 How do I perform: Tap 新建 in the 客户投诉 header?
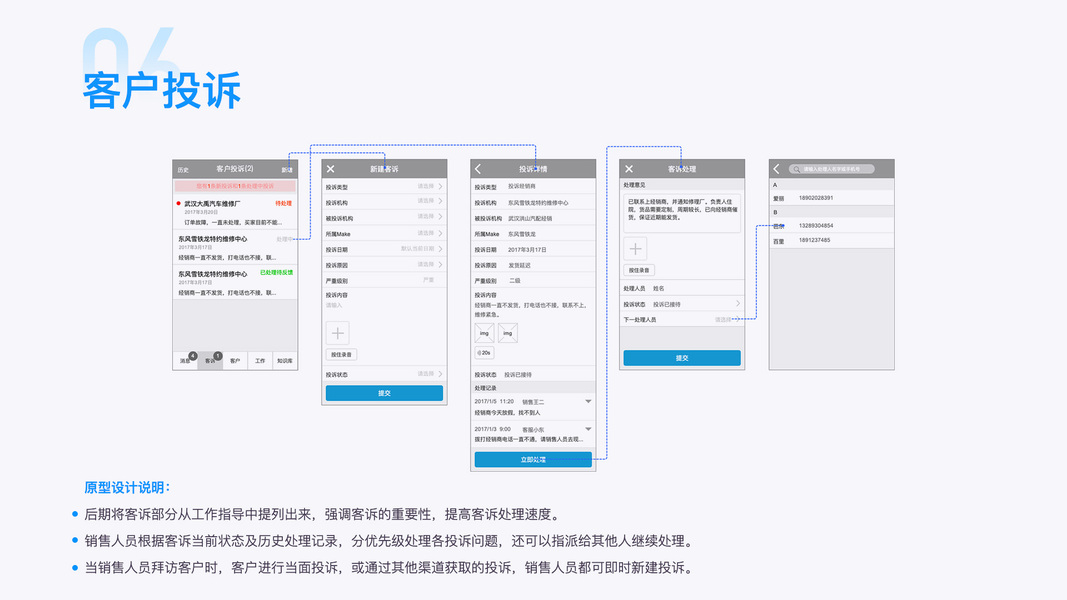pyautogui.click(x=287, y=170)
